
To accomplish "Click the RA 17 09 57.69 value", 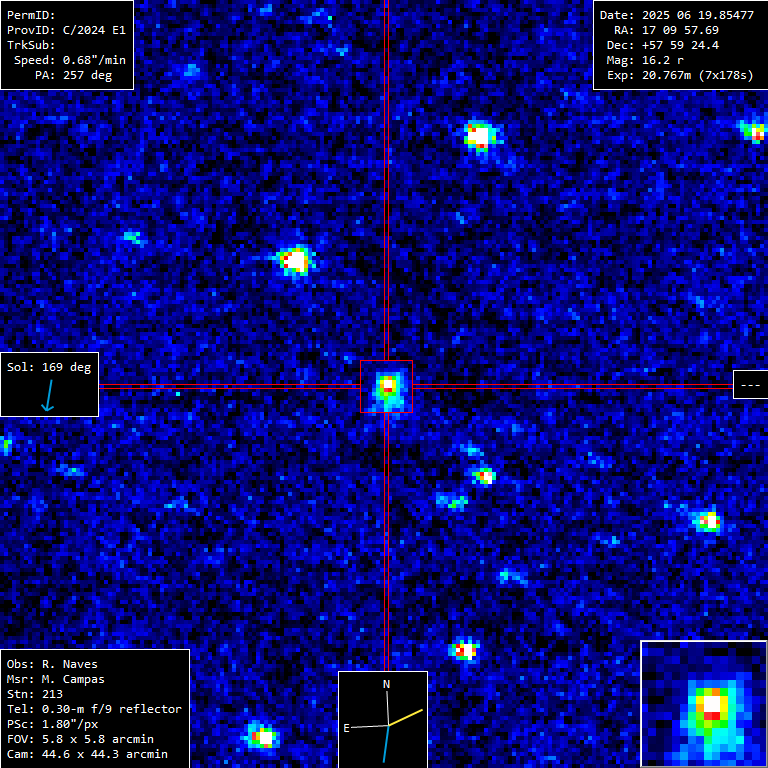I will point(666,30).
